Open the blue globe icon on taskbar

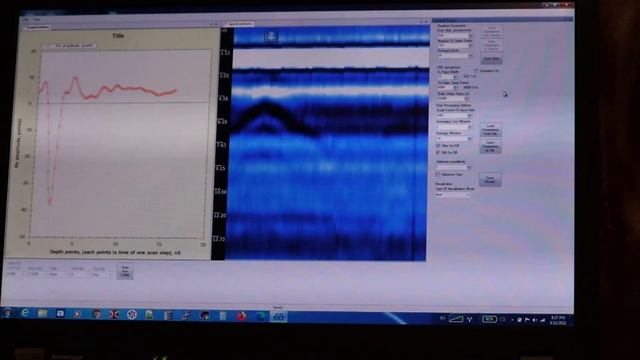(260, 316)
